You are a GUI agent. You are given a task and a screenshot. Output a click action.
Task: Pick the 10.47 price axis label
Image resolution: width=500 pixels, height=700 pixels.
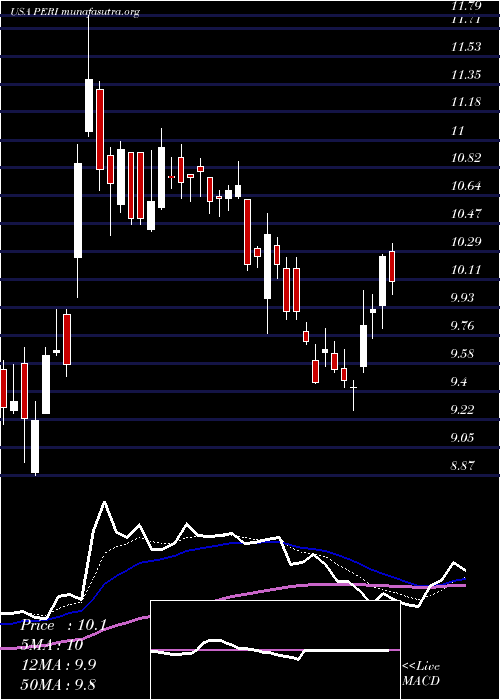coord(466,214)
